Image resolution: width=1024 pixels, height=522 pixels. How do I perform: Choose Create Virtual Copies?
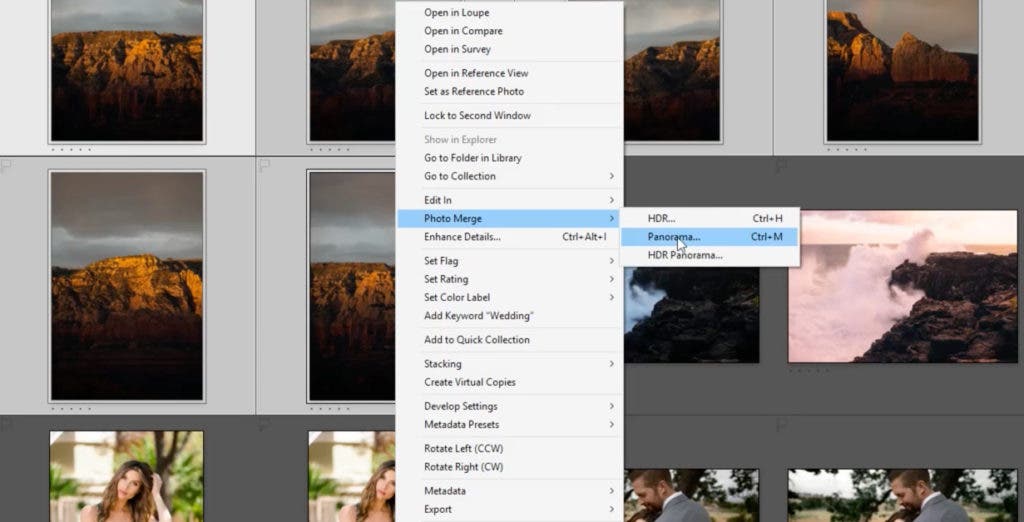469,382
